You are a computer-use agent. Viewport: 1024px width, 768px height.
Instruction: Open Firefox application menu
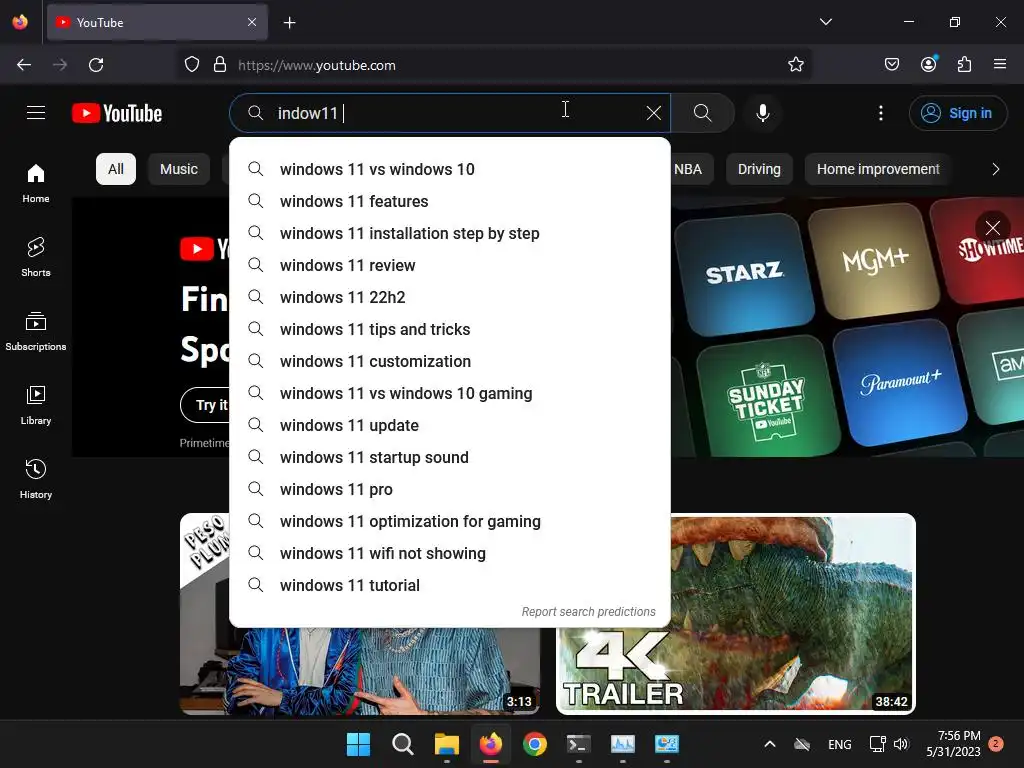[x=1000, y=65]
